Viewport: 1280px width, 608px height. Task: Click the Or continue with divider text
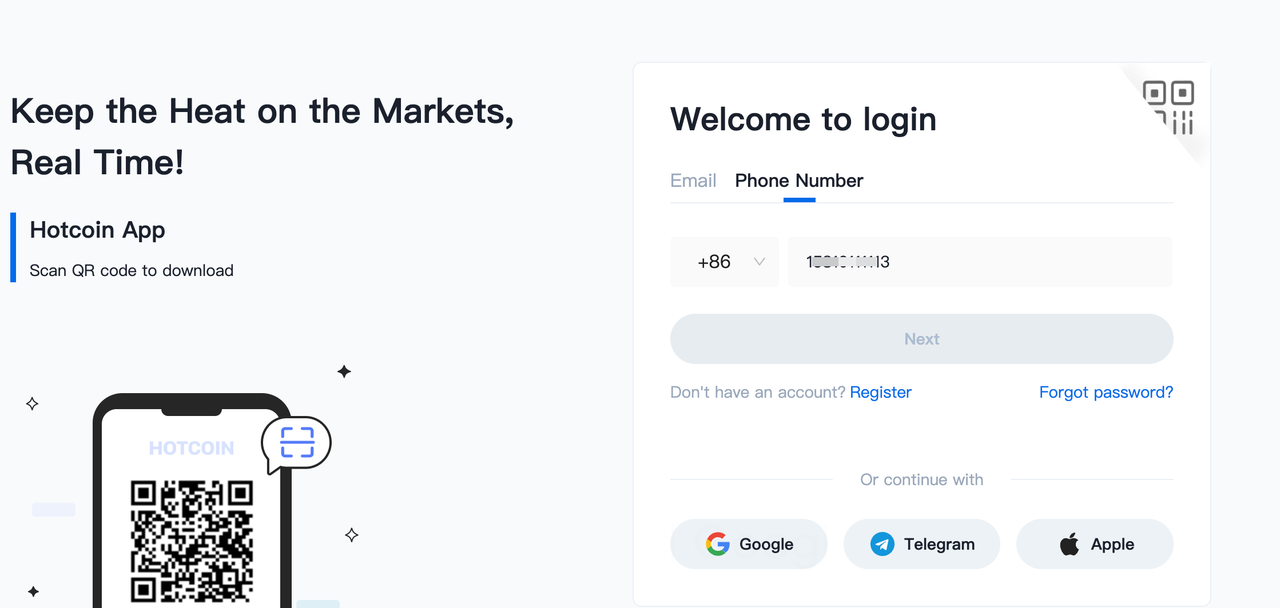(921, 480)
